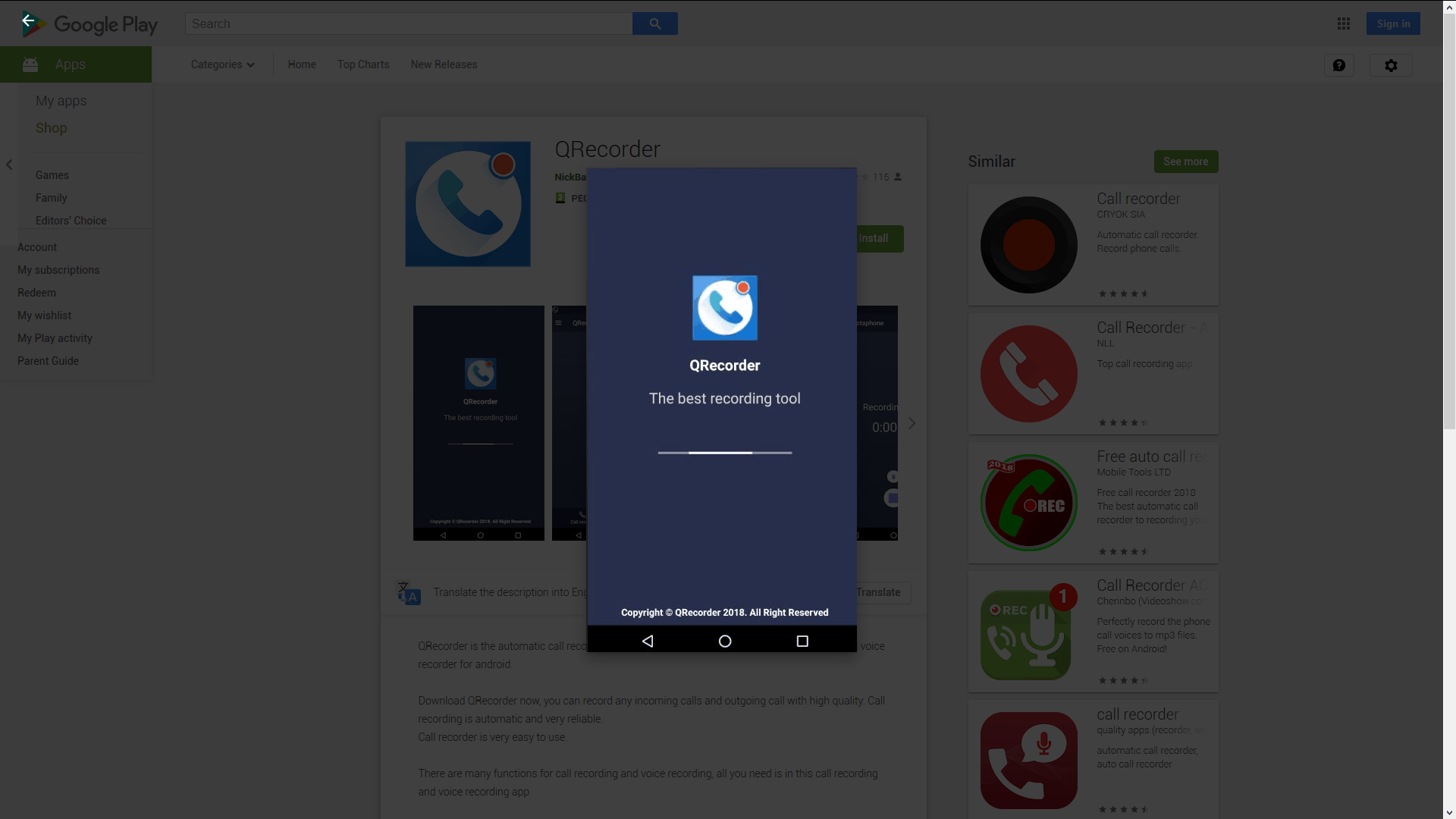Screen dimensions: 1456x819
Task: Click the green Apps section header
Action: click(76, 64)
